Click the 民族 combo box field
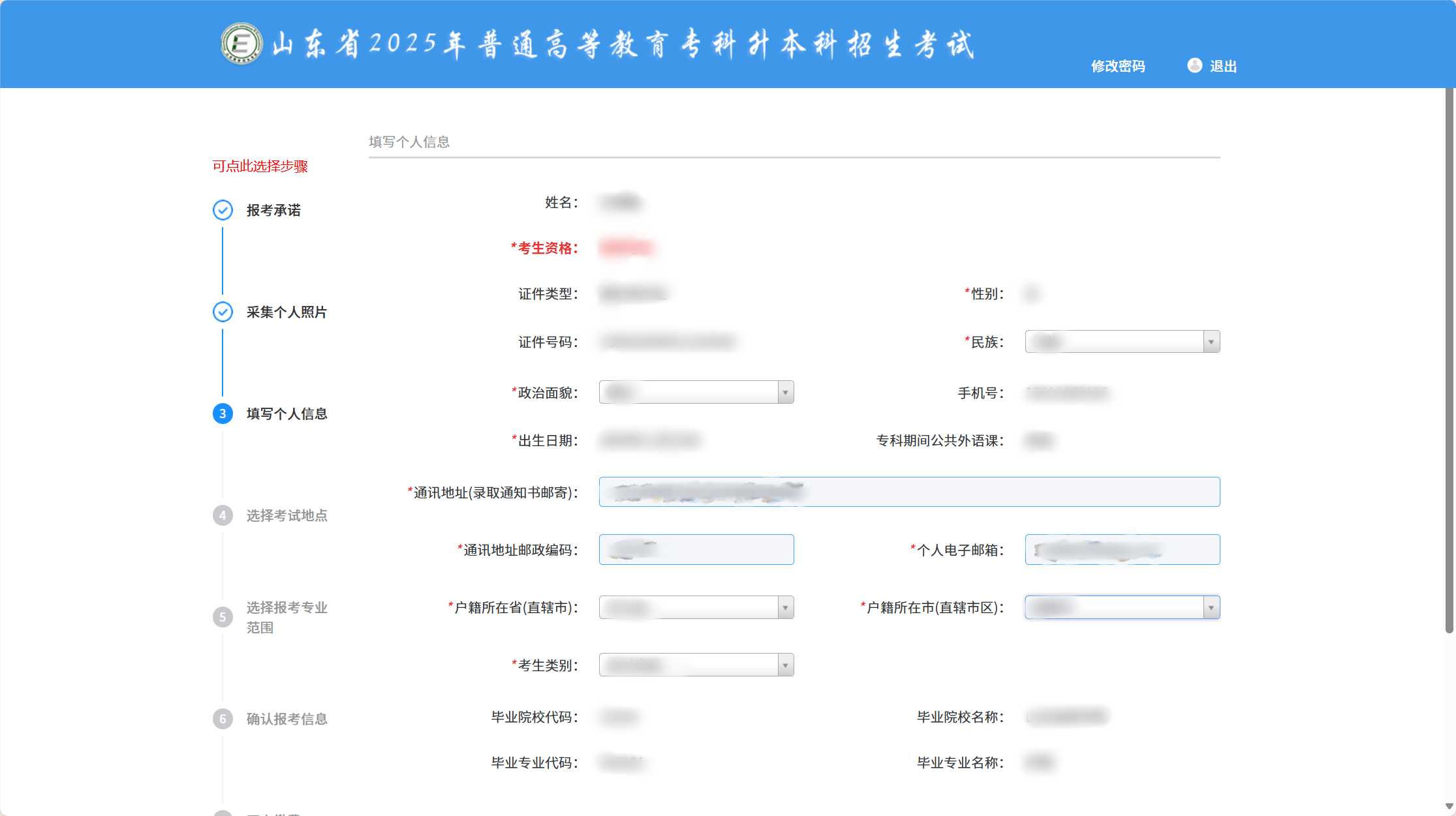 pos(1123,342)
